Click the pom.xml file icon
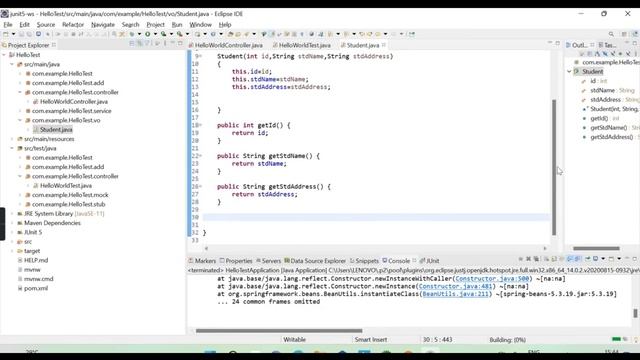 coord(20,288)
